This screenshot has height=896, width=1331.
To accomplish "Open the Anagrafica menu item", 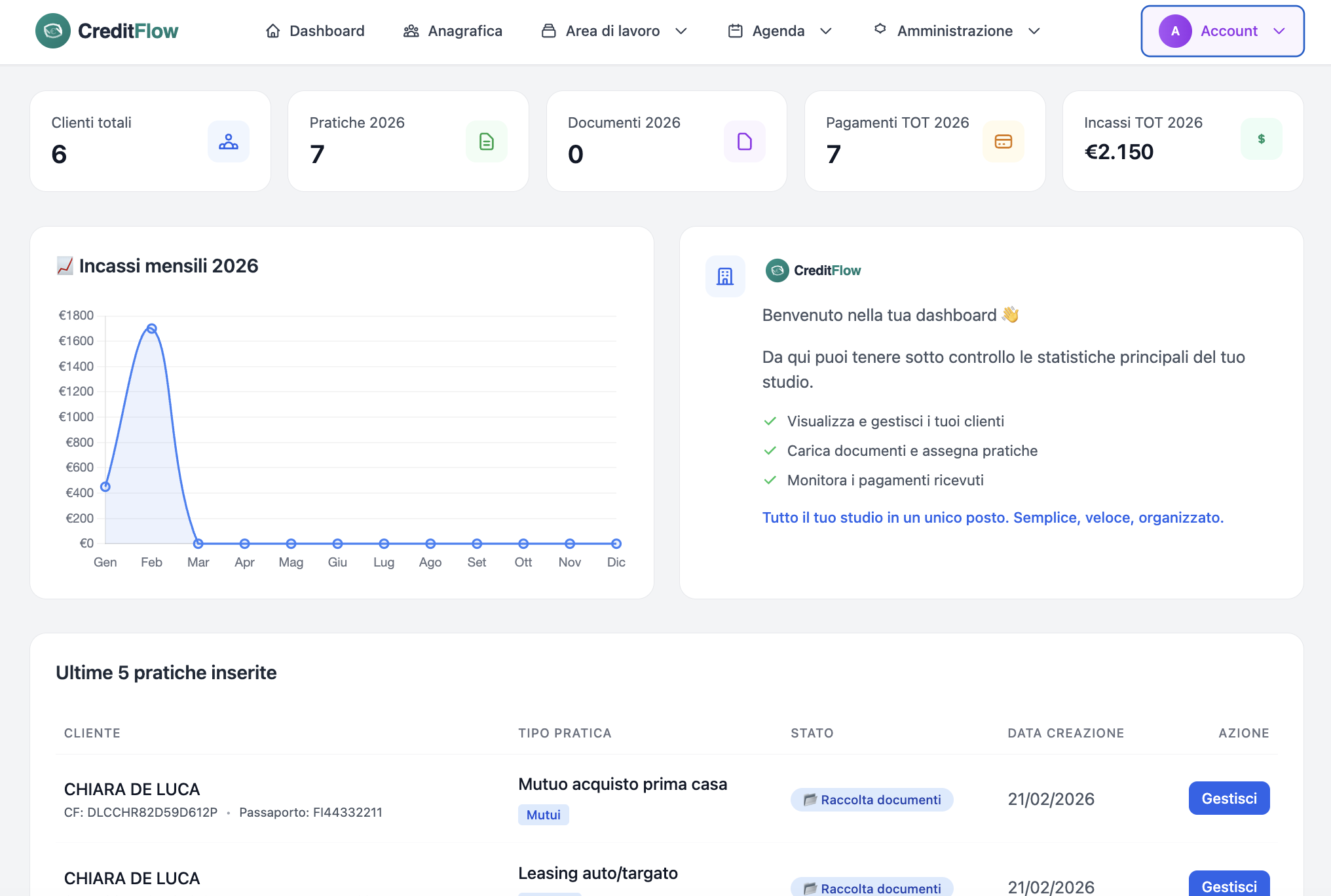I will (464, 31).
